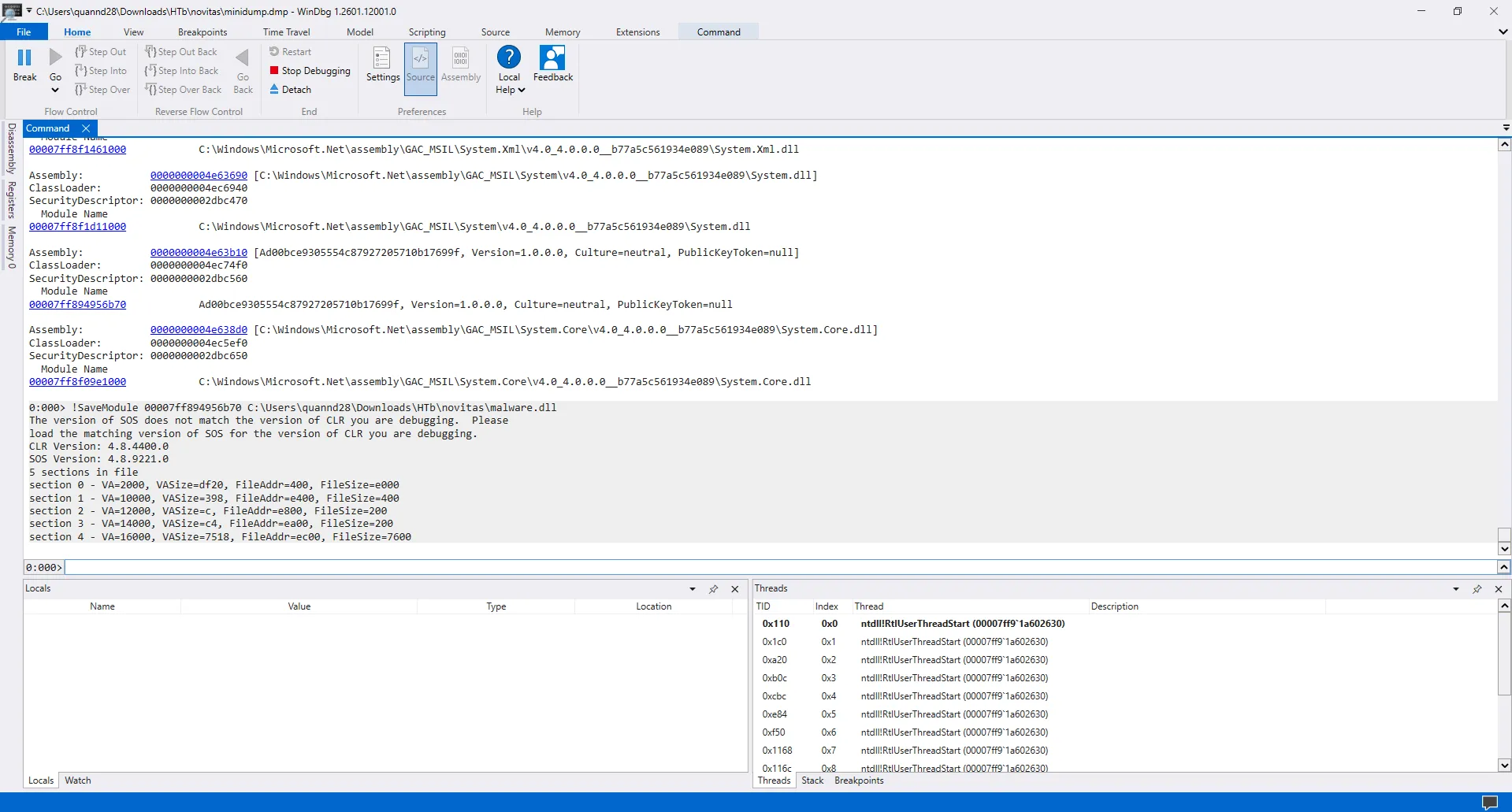Open the Go button dropdown arrow

(55, 90)
